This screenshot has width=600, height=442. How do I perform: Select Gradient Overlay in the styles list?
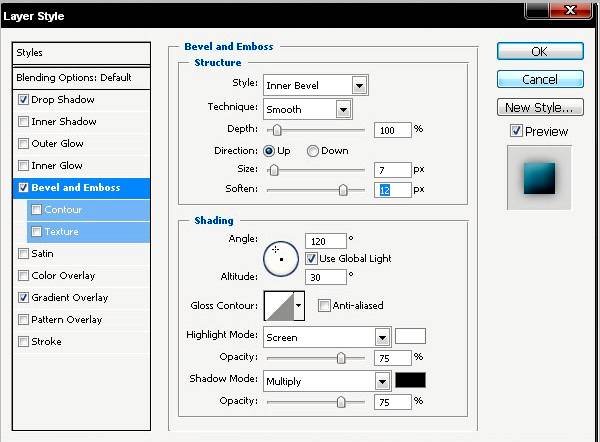69,298
